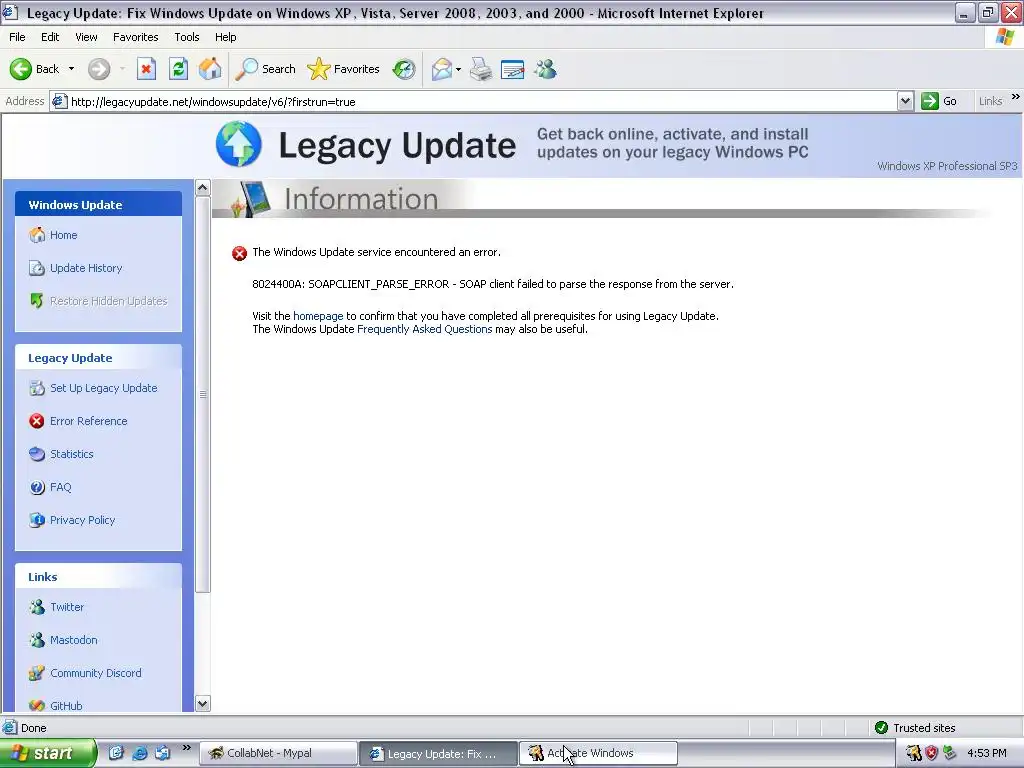Image resolution: width=1024 pixels, height=768 pixels.
Task: Switch to CollabNet - Mypal taskbar window
Action: [x=278, y=753]
